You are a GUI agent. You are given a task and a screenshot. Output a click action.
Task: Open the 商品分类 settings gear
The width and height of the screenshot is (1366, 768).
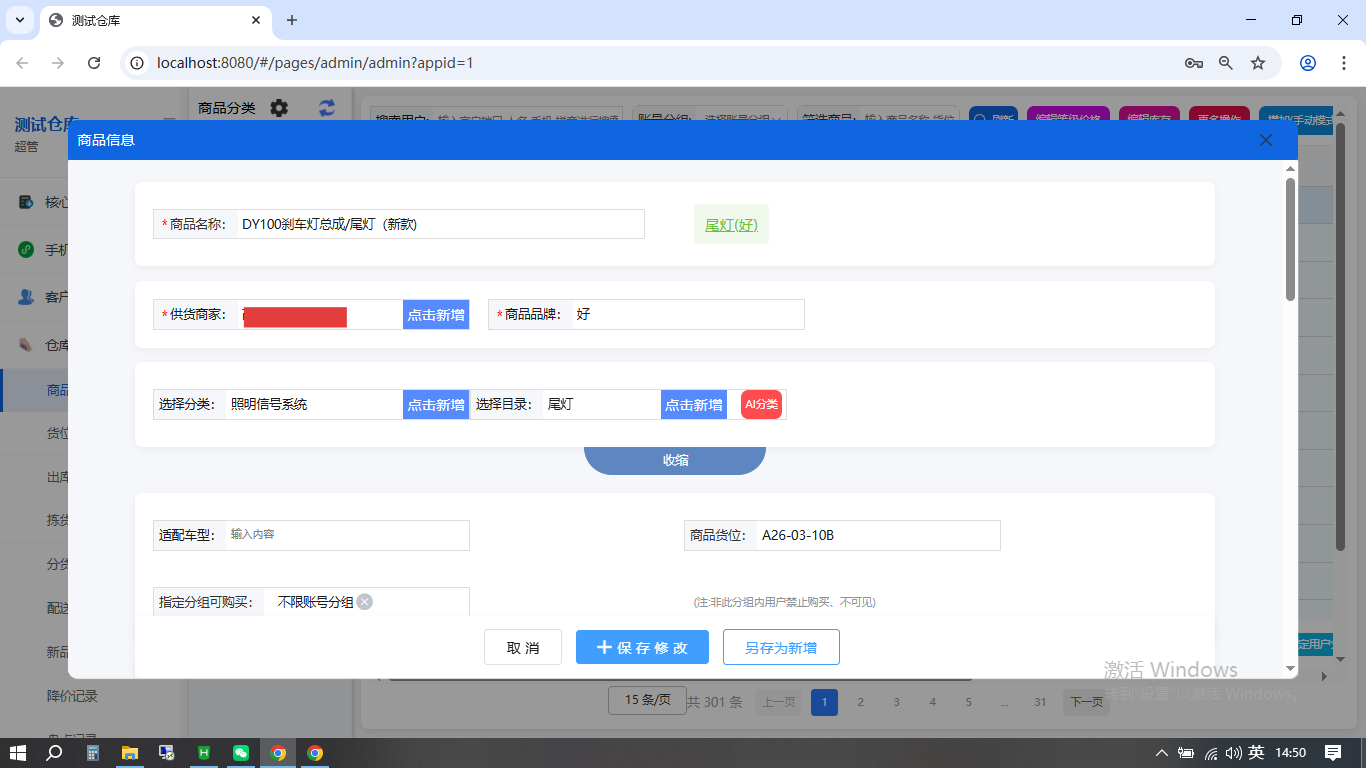coord(278,108)
